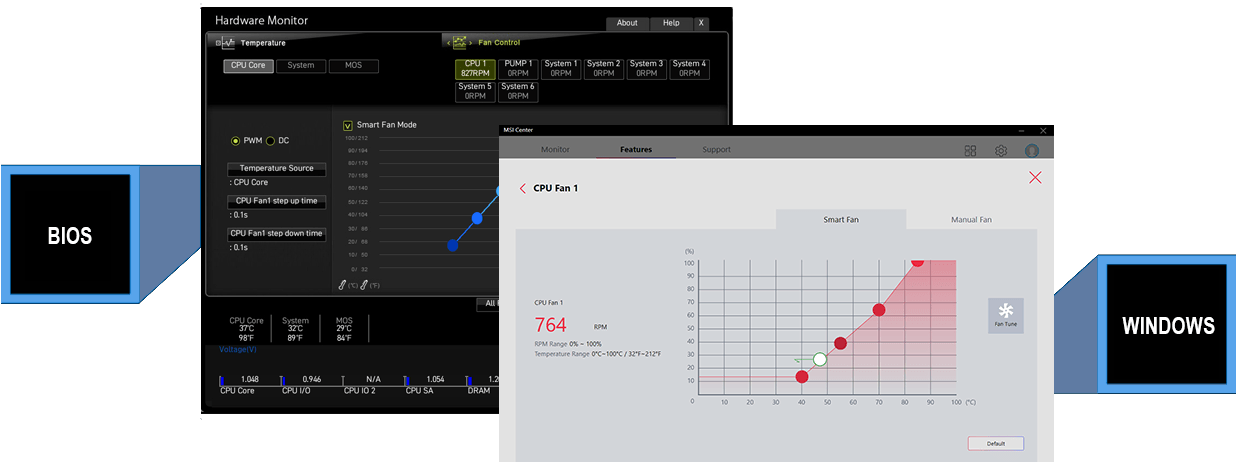Click the CPU I/O 0.946 voltage reading
Screen dimensions: 1238x476
pyautogui.click(x=311, y=380)
